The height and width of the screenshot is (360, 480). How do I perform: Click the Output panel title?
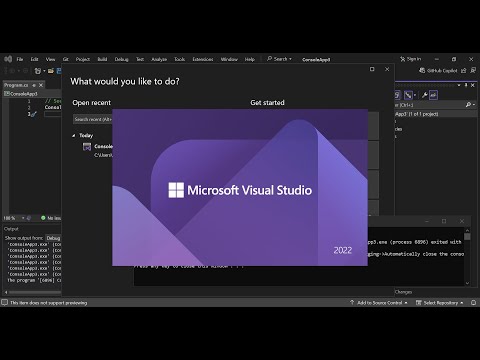point(11,229)
